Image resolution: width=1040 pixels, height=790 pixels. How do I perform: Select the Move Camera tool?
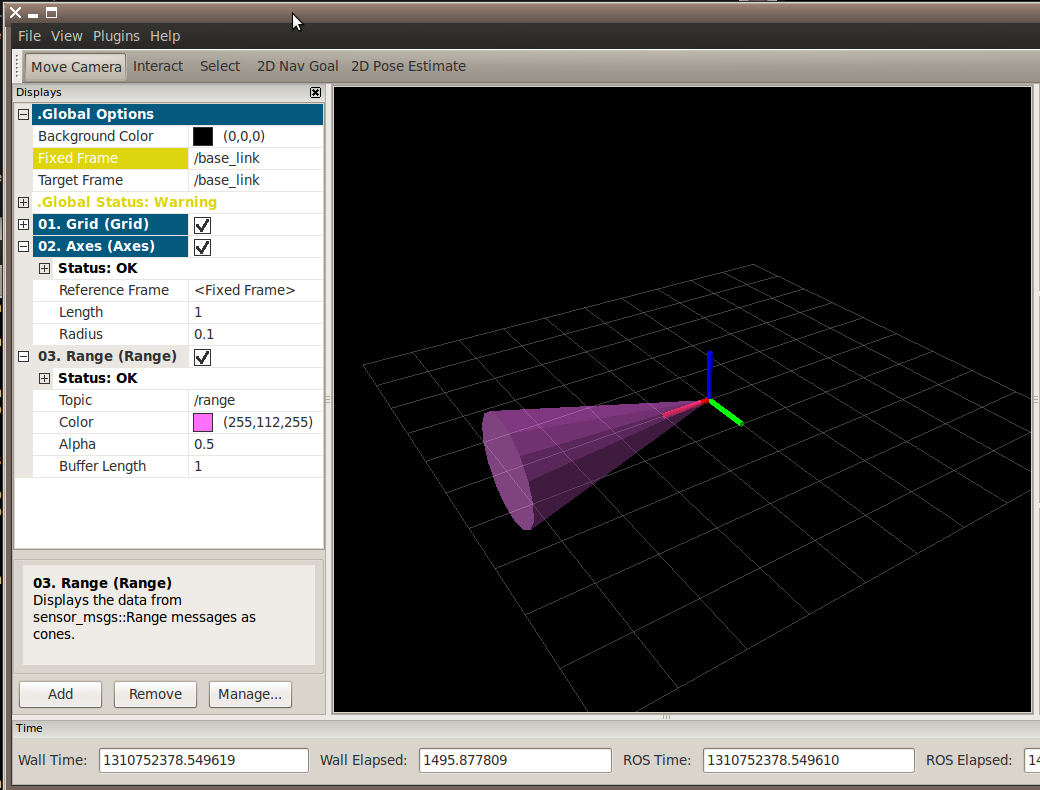coord(76,67)
